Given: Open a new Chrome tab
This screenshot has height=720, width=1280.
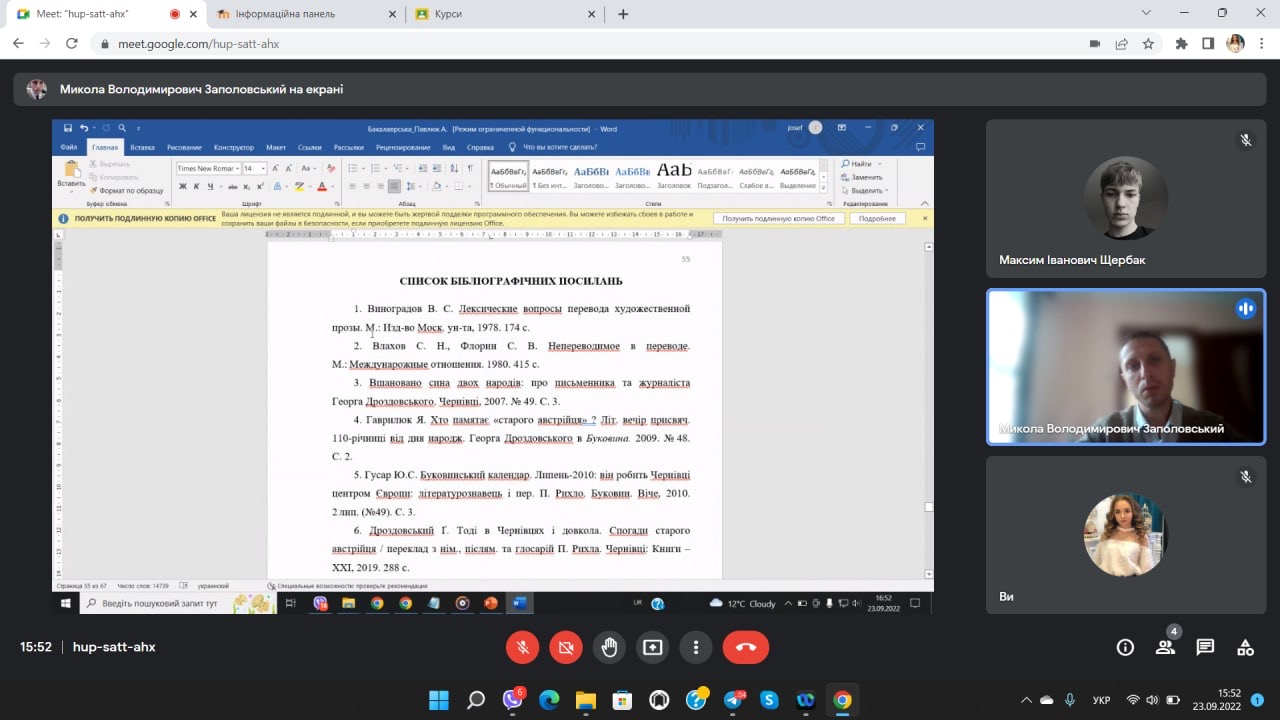Looking at the screenshot, I should tap(623, 14).
